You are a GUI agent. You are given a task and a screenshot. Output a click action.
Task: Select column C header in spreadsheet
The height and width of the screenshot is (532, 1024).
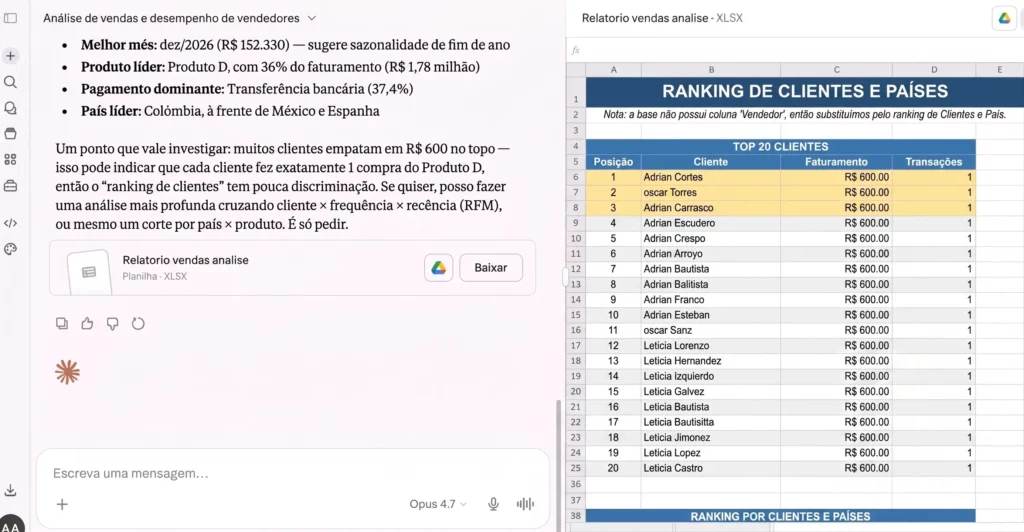pyautogui.click(x=837, y=70)
